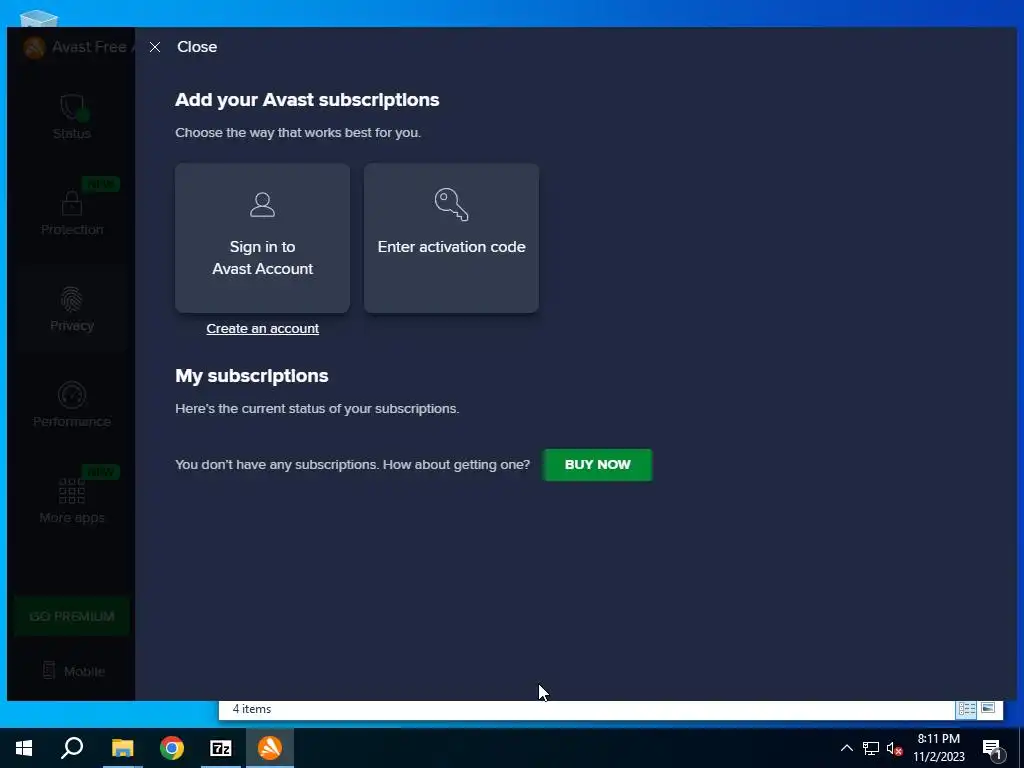Open network status tray icon
This screenshot has width=1024, height=768.
[871, 748]
